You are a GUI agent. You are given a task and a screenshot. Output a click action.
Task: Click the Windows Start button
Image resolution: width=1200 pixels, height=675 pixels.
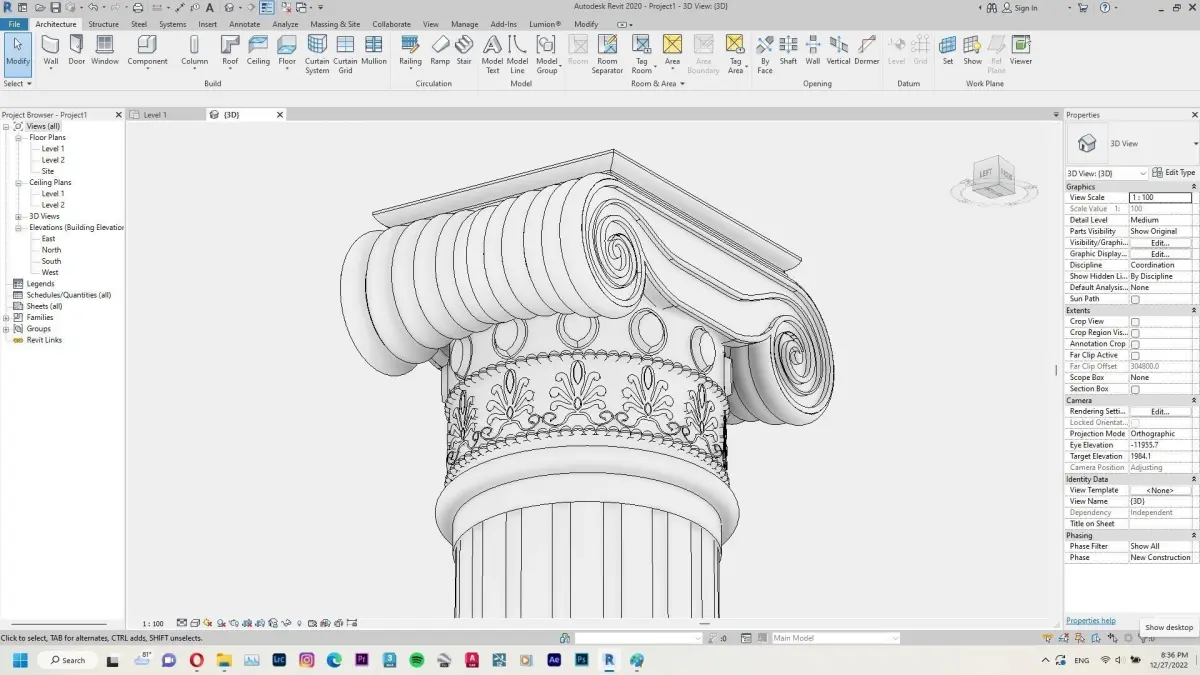(x=19, y=660)
